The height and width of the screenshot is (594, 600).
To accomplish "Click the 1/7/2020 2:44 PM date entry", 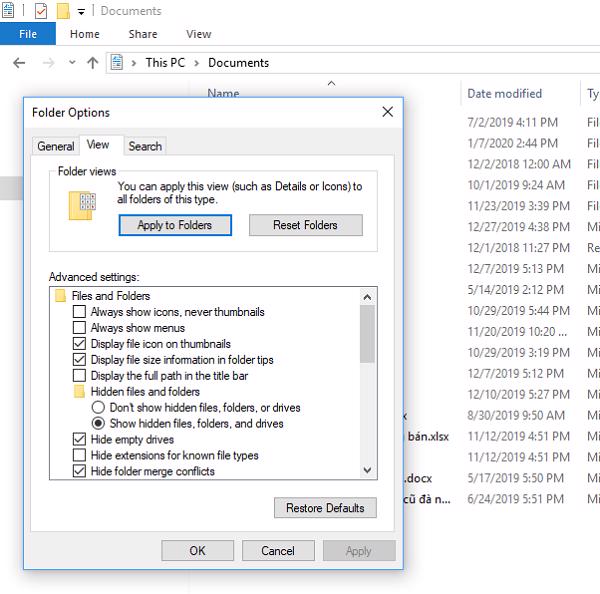I will tap(512, 143).
